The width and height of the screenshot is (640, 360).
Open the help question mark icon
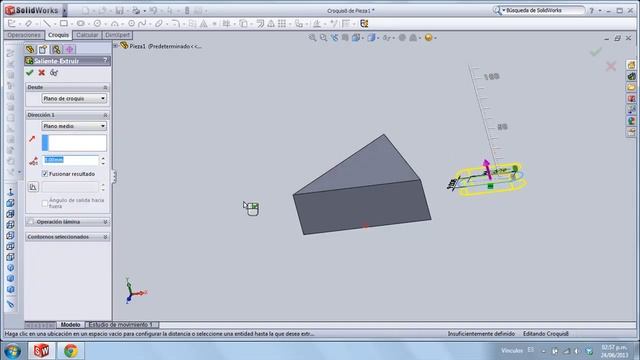click(x=591, y=11)
